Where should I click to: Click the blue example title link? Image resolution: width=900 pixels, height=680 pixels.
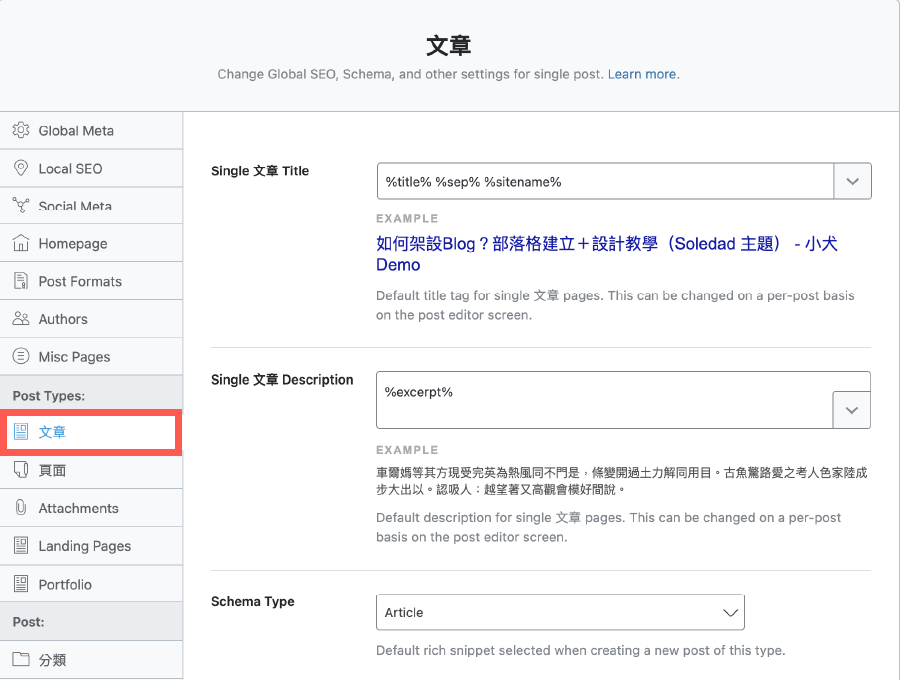click(x=600, y=244)
